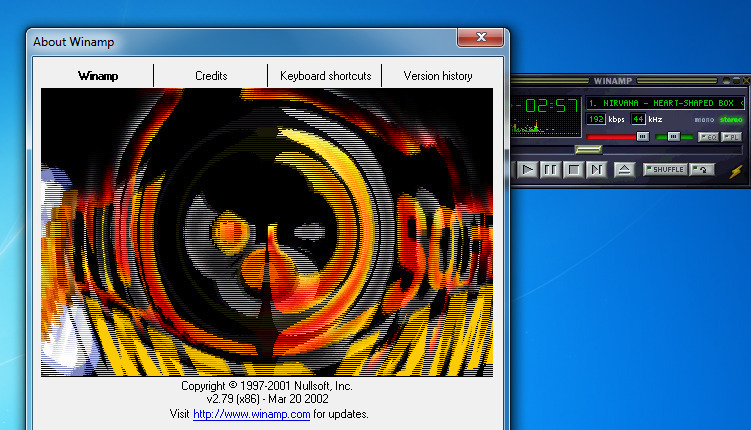The image size is (751, 430).
Task: Click the Play button in Winamp player
Action: coord(527,170)
